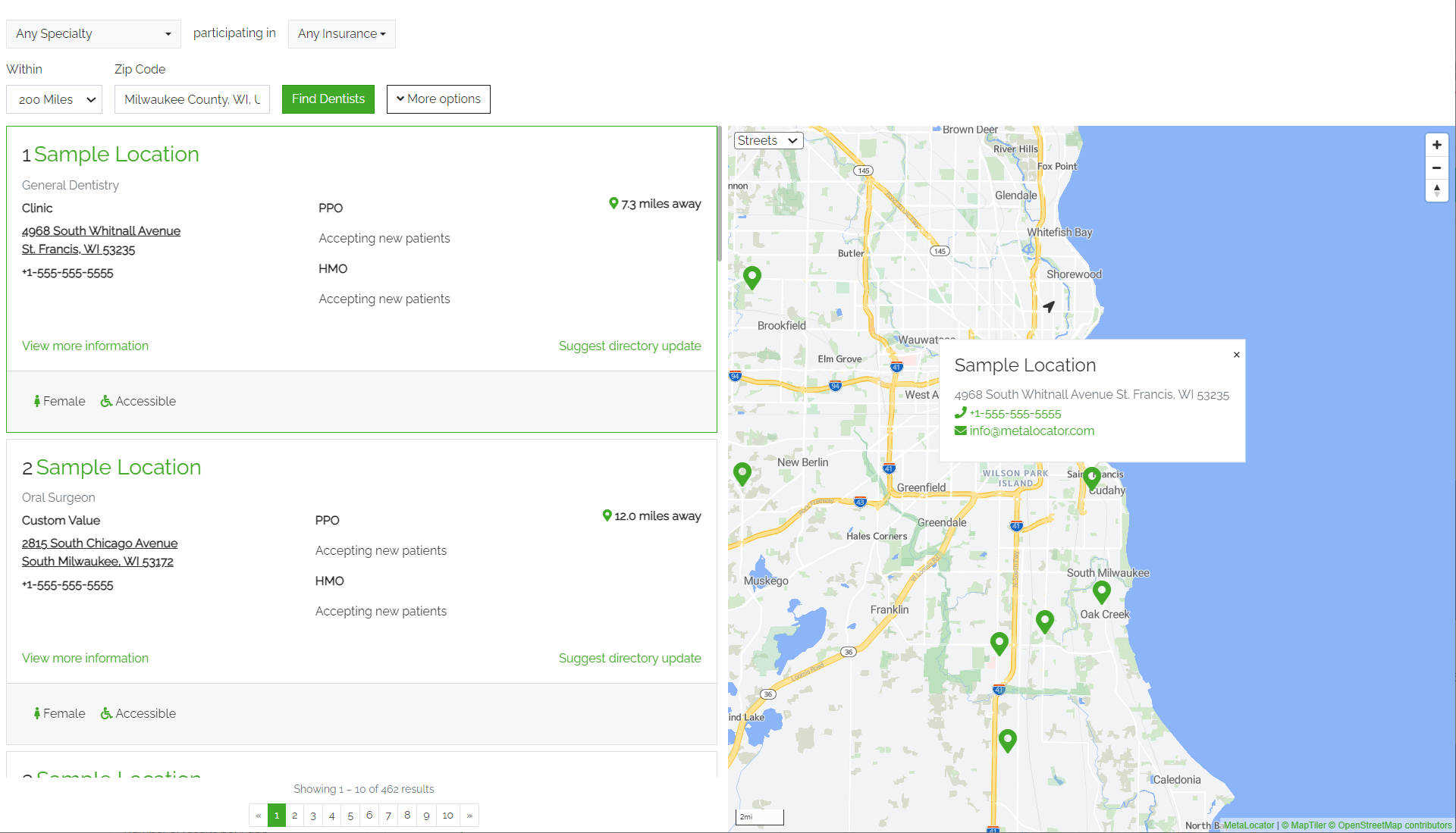Click the email icon in the Sample Location popup

pyautogui.click(x=960, y=430)
